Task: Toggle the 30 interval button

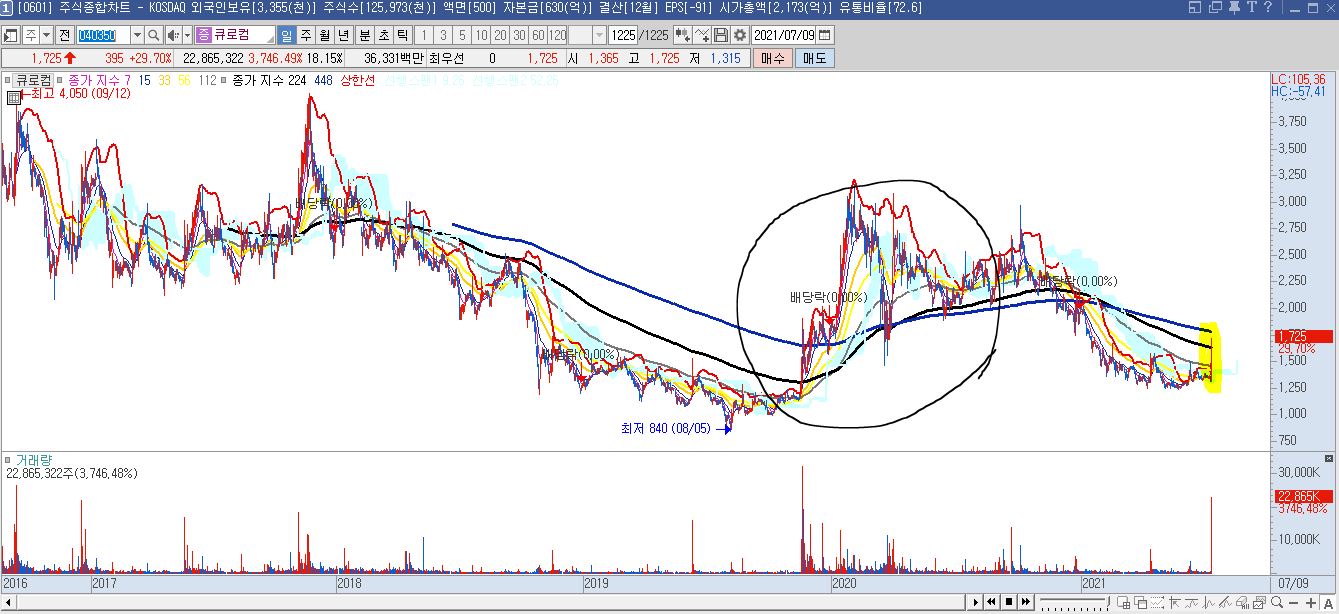Action: [x=519, y=35]
